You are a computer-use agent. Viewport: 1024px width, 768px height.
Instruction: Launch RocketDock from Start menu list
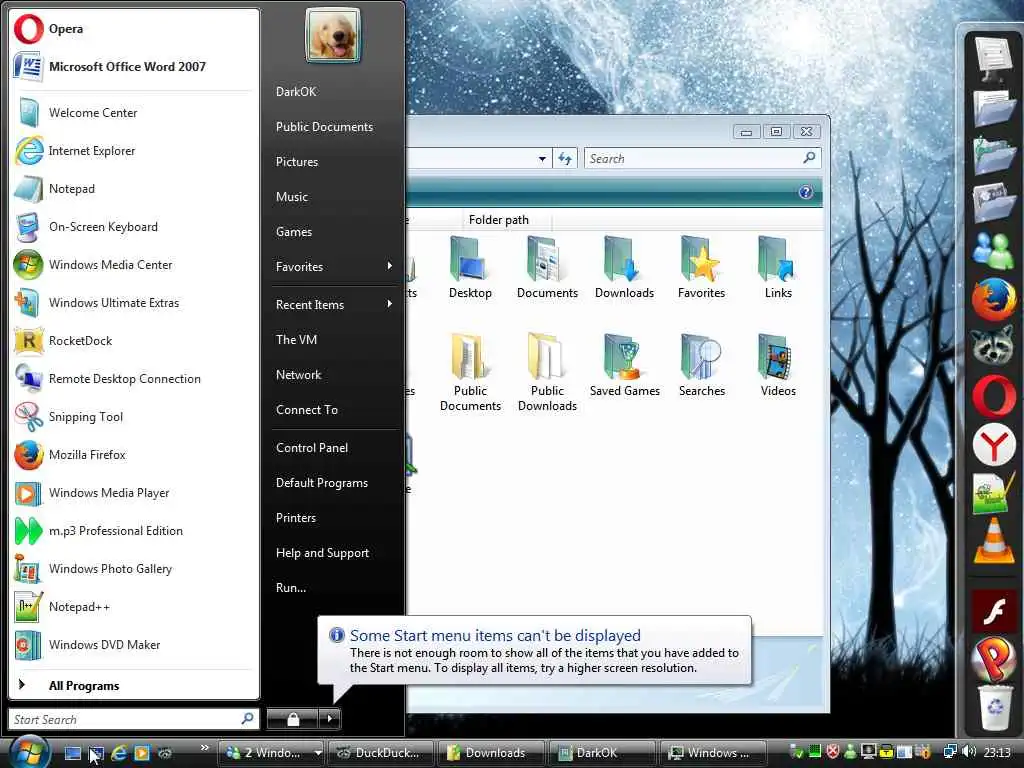tap(133, 340)
